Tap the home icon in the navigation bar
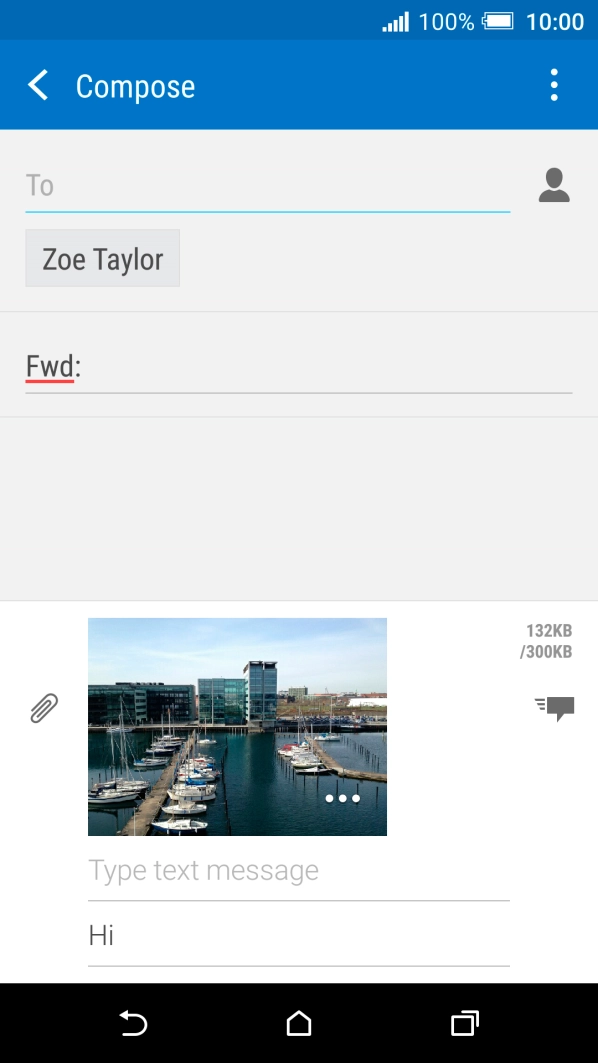 [298, 1024]
